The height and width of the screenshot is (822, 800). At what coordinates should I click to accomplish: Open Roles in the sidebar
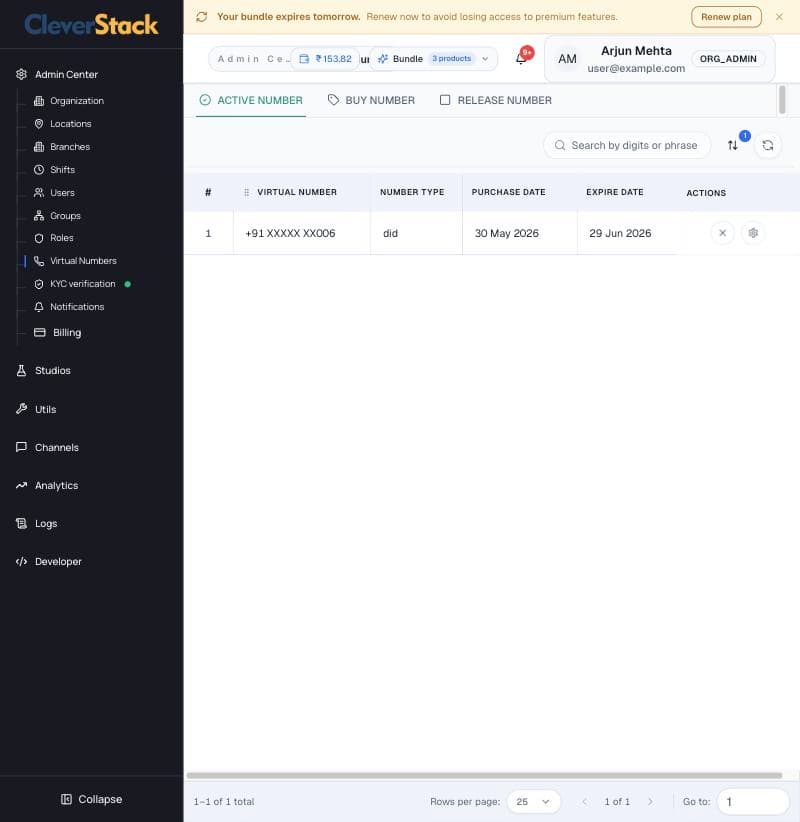pos(54,238)
